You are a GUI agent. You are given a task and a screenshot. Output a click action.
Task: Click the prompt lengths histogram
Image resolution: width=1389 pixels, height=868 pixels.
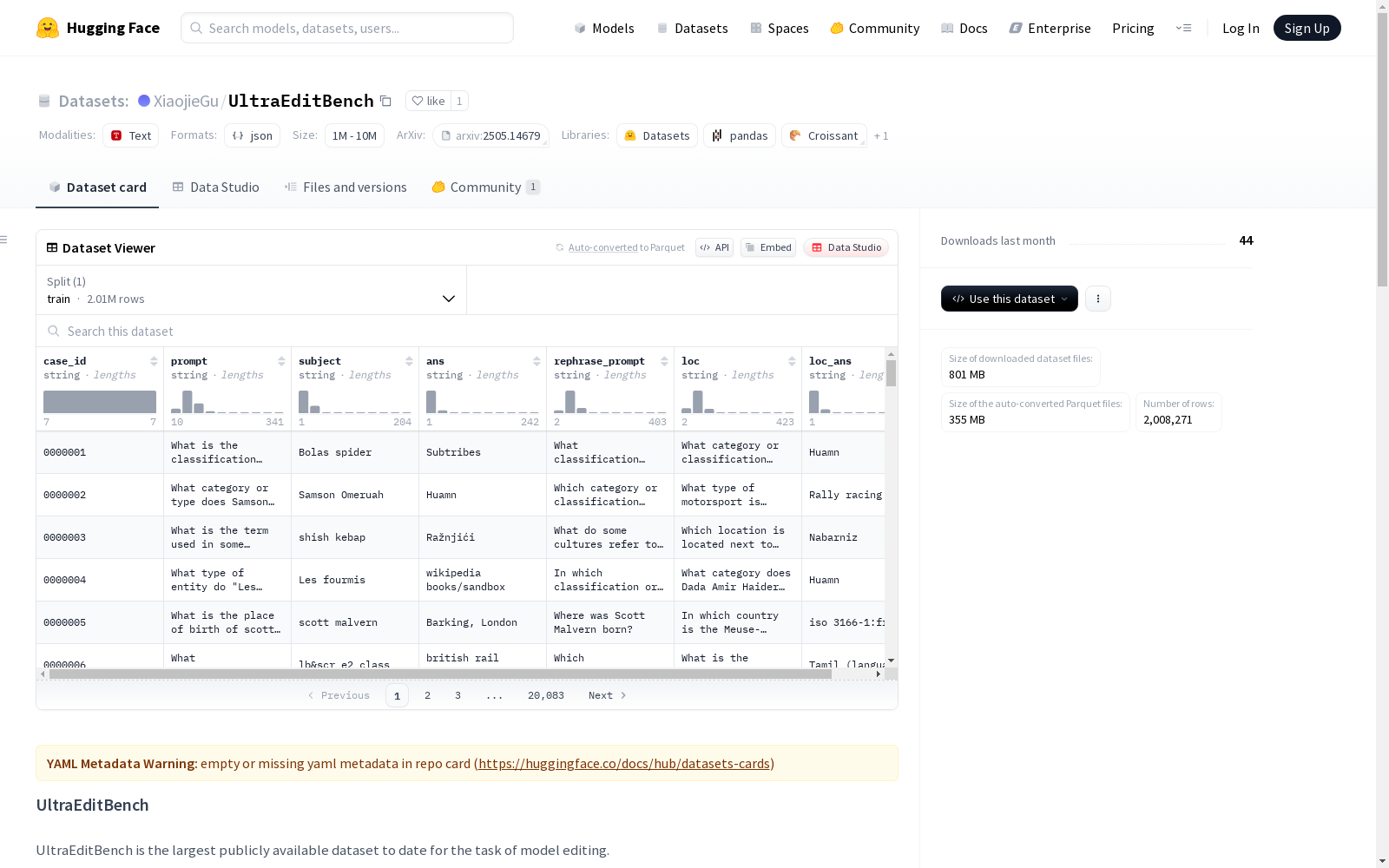click(227, 402)
